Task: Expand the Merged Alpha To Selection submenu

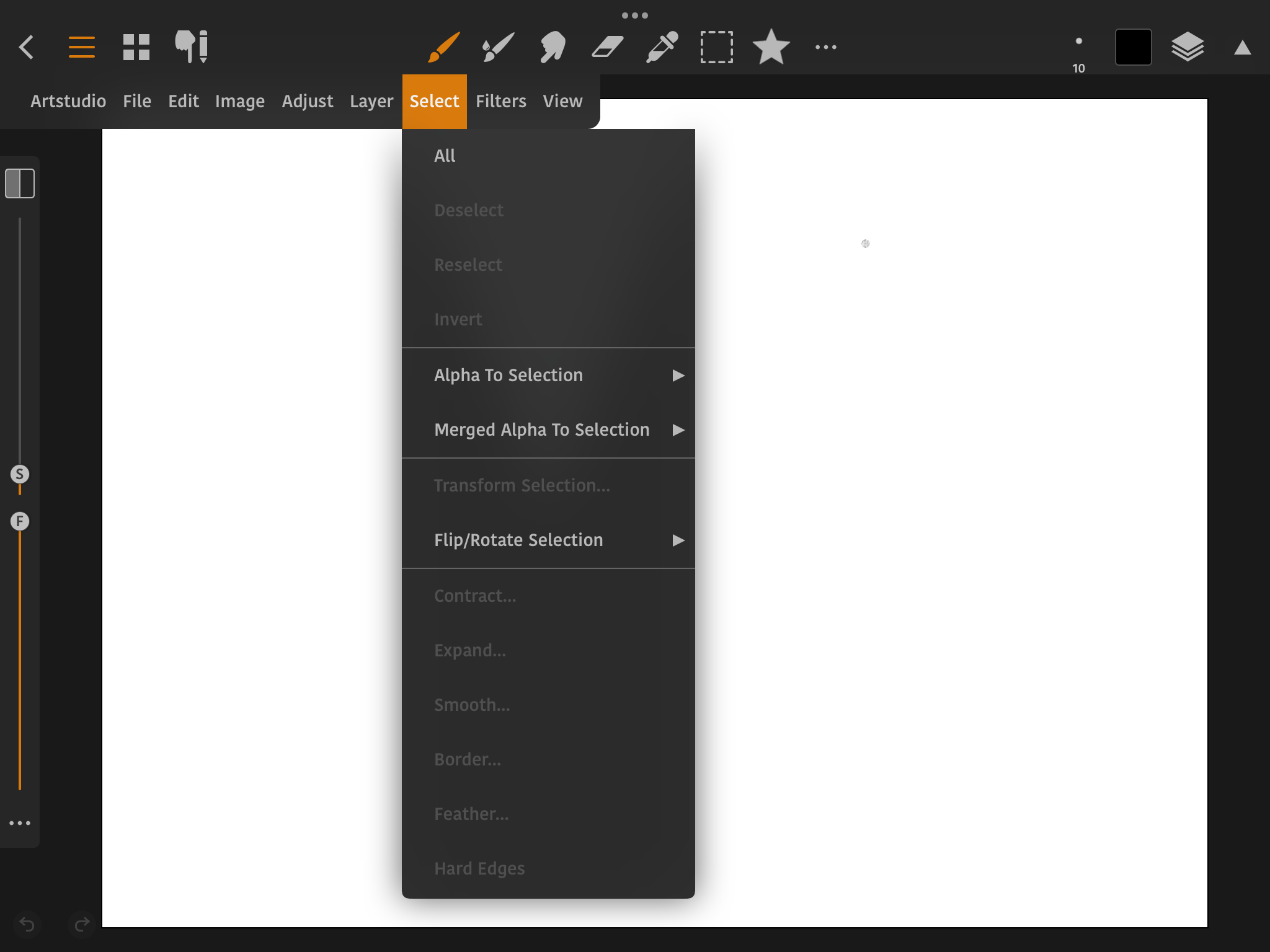Action: pos(548,430)
